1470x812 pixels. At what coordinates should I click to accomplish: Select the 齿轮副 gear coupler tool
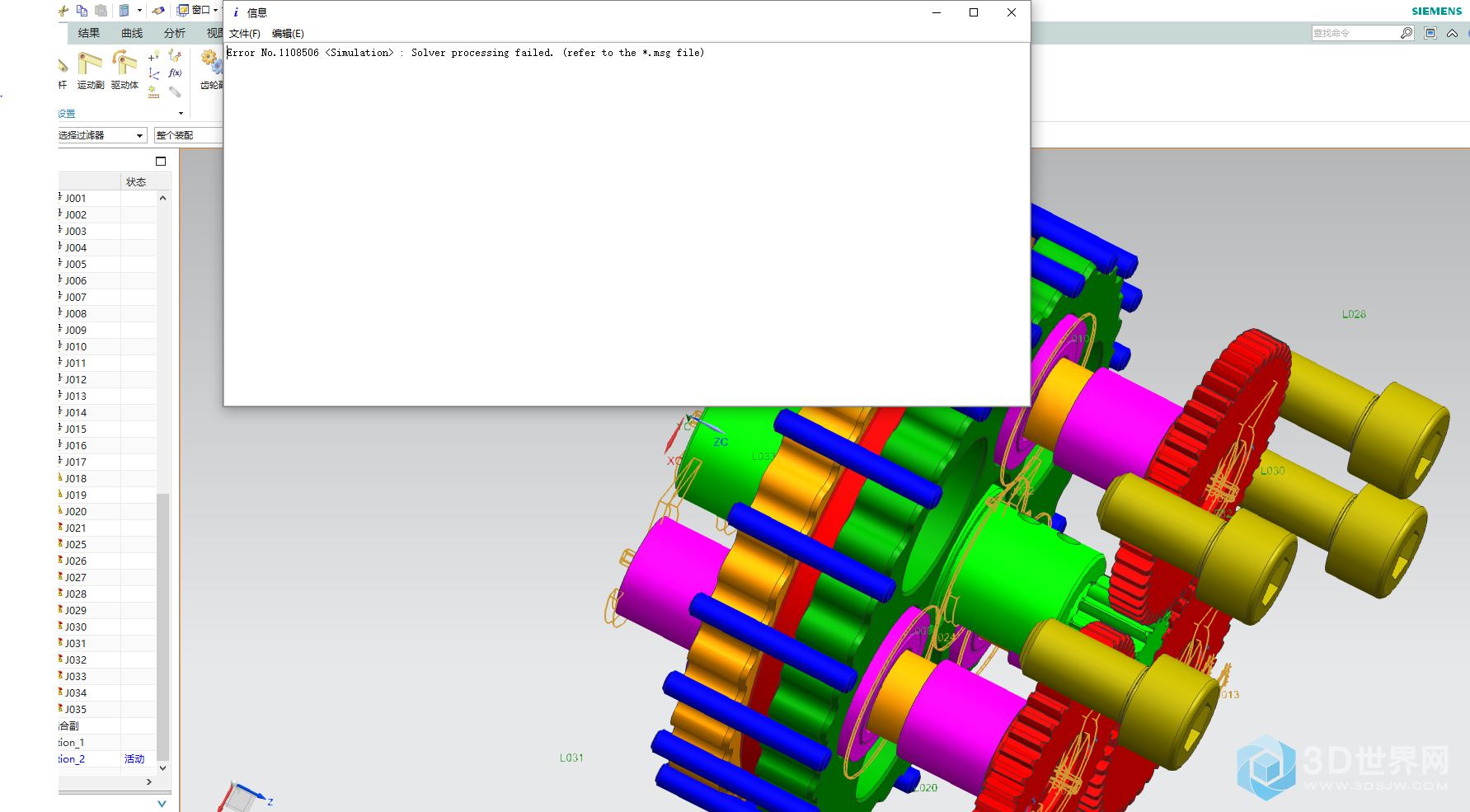click(212, 70)
